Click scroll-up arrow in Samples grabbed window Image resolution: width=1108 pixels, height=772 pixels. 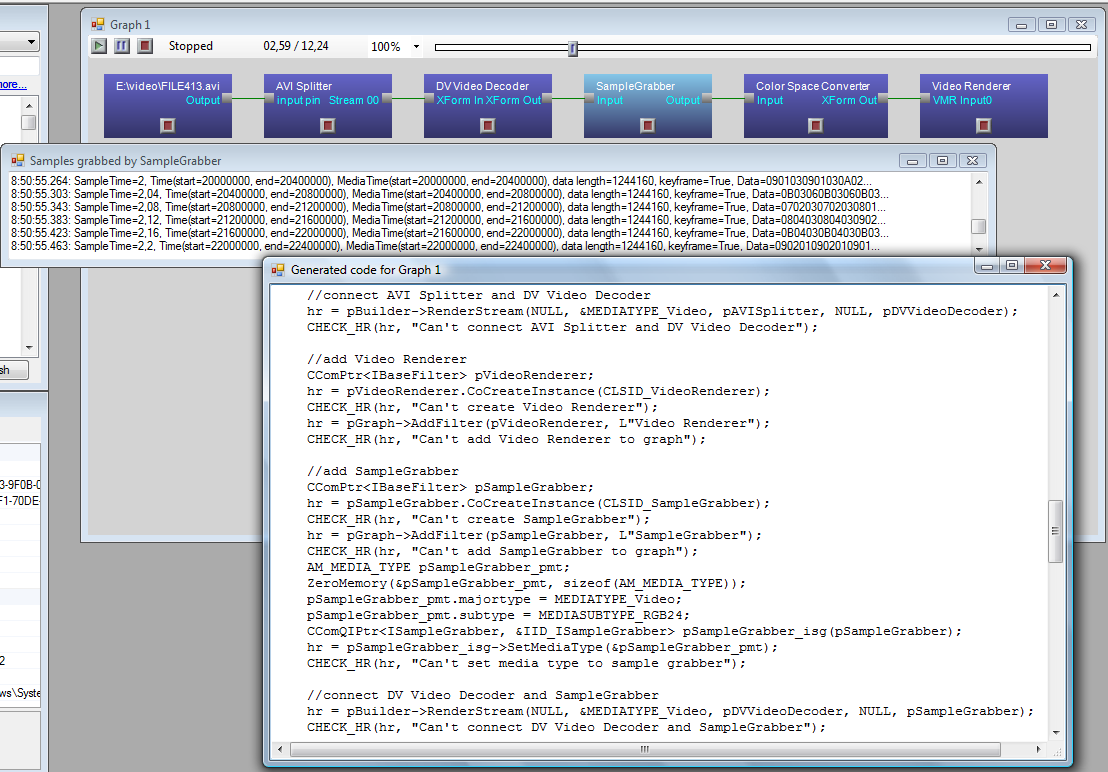pyautogui.click(x=979, y=182)
